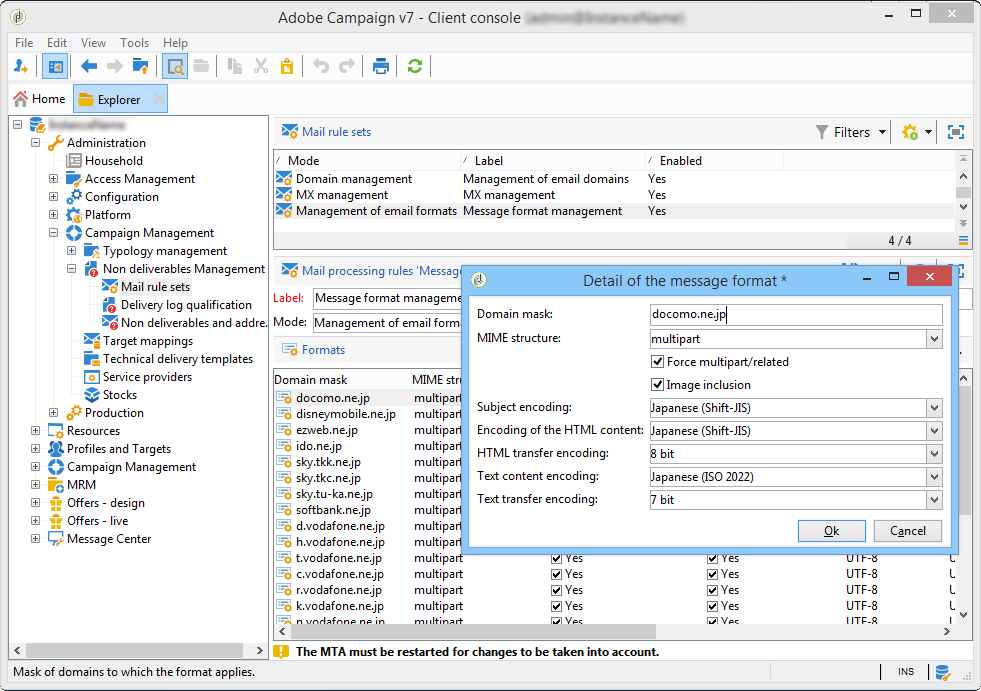Click the redo arrow icon
The height and width of the screenshot is (691, 981).
coord(347,66)
